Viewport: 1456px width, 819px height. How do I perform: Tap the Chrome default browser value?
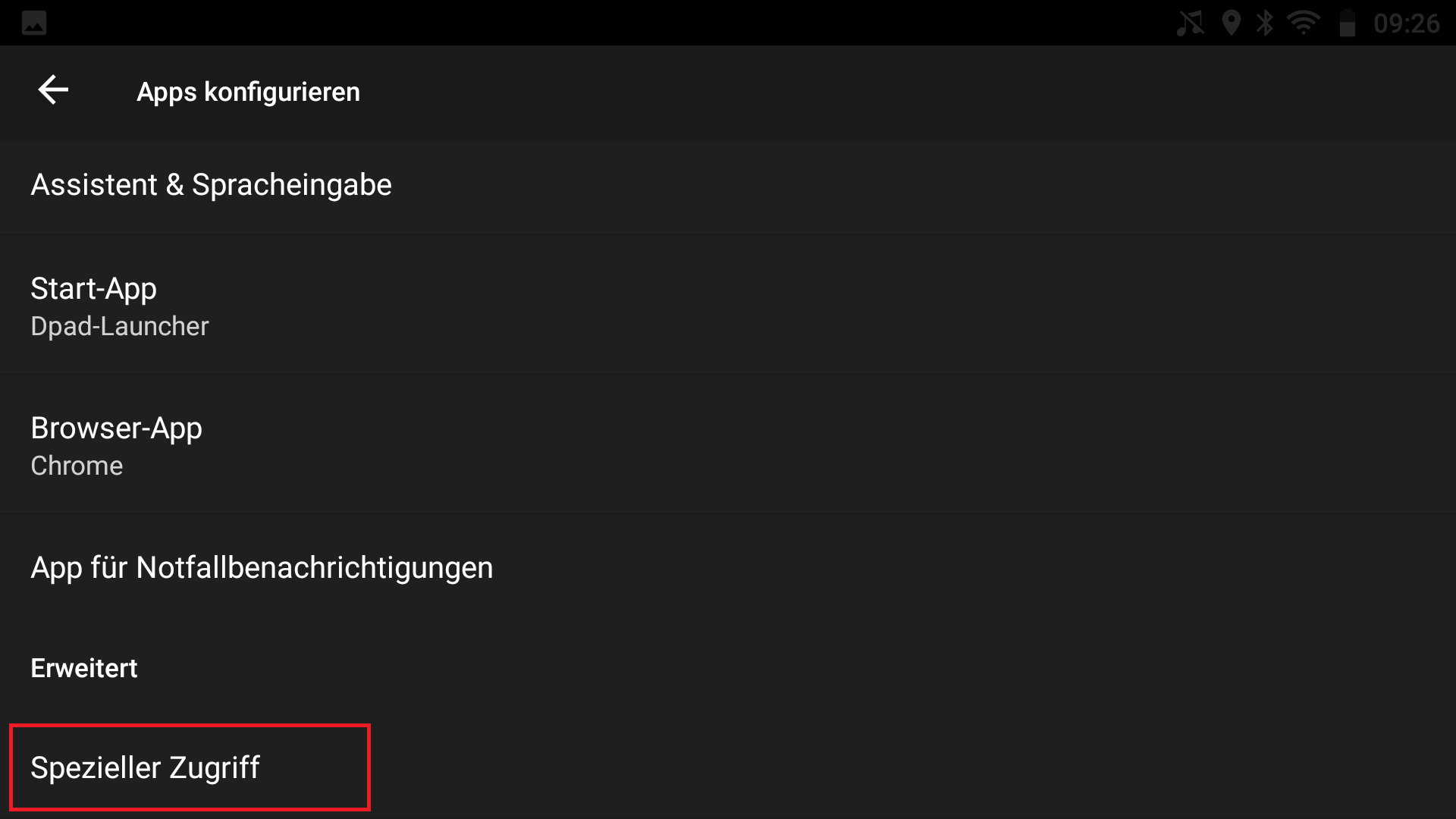tap(77, 466)
